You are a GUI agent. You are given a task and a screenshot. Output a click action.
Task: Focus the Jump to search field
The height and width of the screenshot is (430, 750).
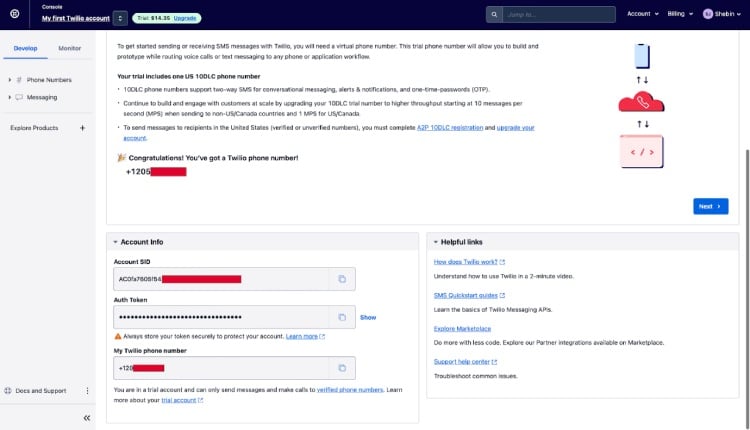(x=559, y=14)
